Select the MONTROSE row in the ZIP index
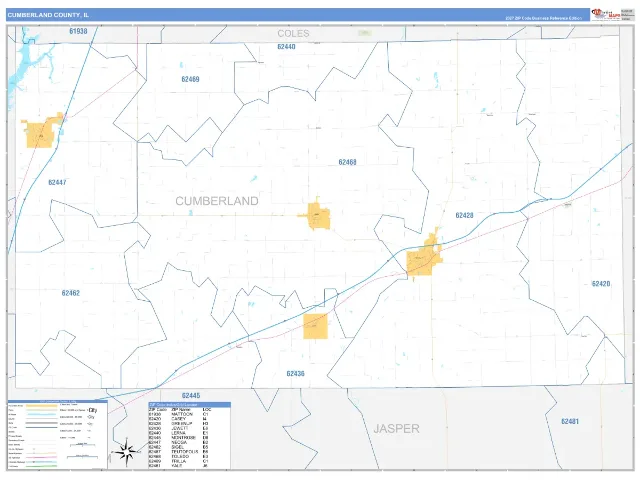 tap(180, 438)
